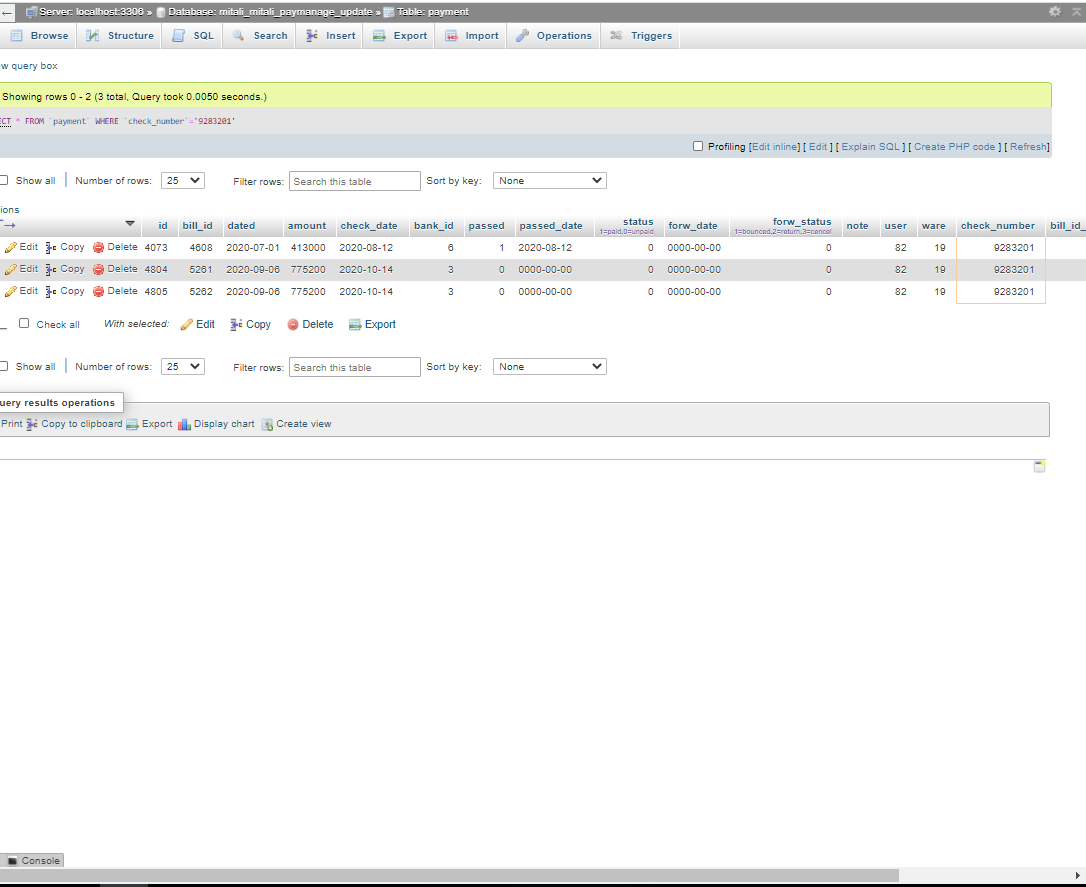Click the Export icon beside With selected
Screen dimensions: 1086x887
click(x=355, y=324)
